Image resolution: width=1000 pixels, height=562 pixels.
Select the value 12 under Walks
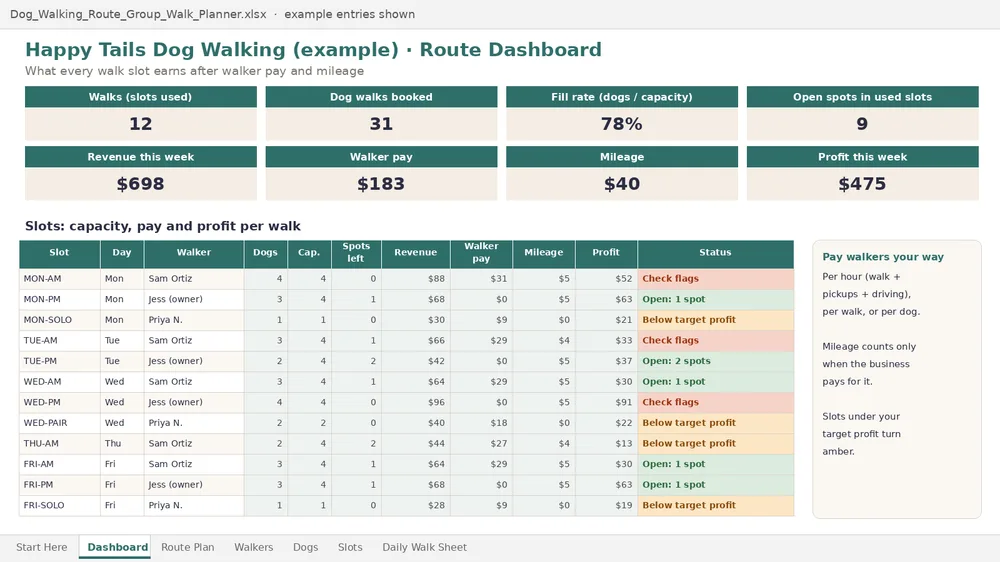click(x=140, y=124)
